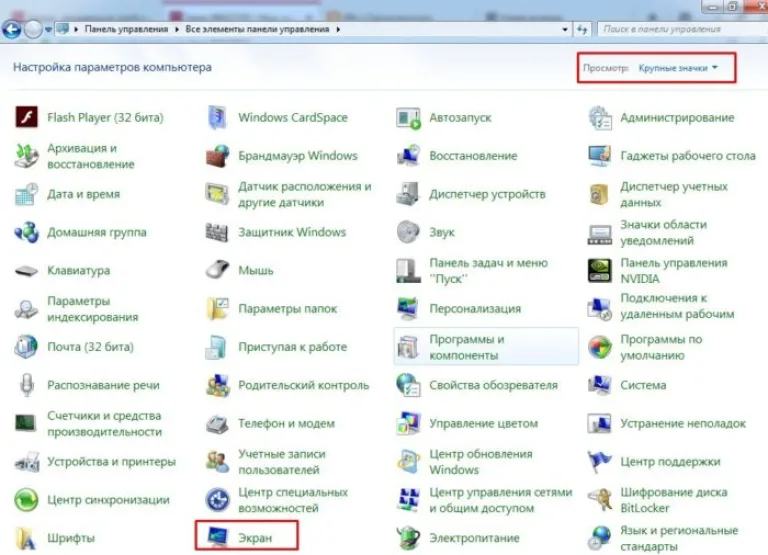
Task: Open the Домашняя группа icon
Action: [26, 232]
